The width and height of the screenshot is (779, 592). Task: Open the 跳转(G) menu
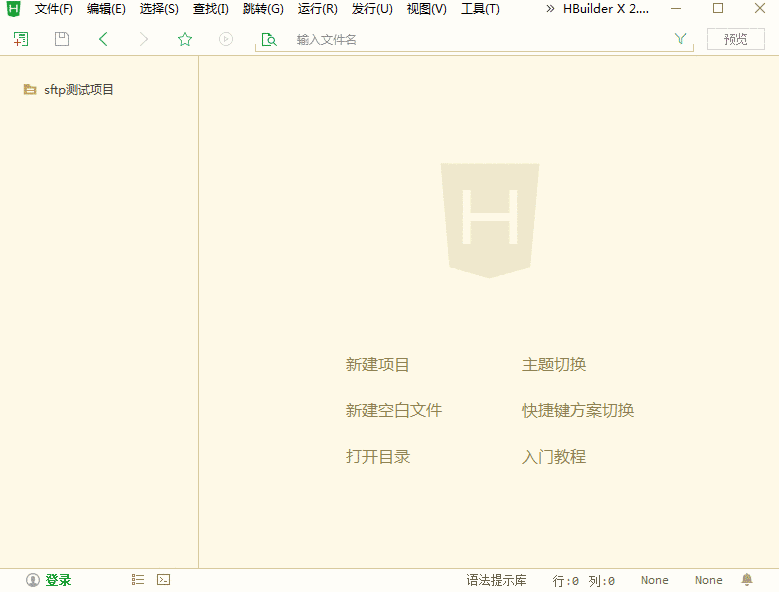click(x=263, y=9)
